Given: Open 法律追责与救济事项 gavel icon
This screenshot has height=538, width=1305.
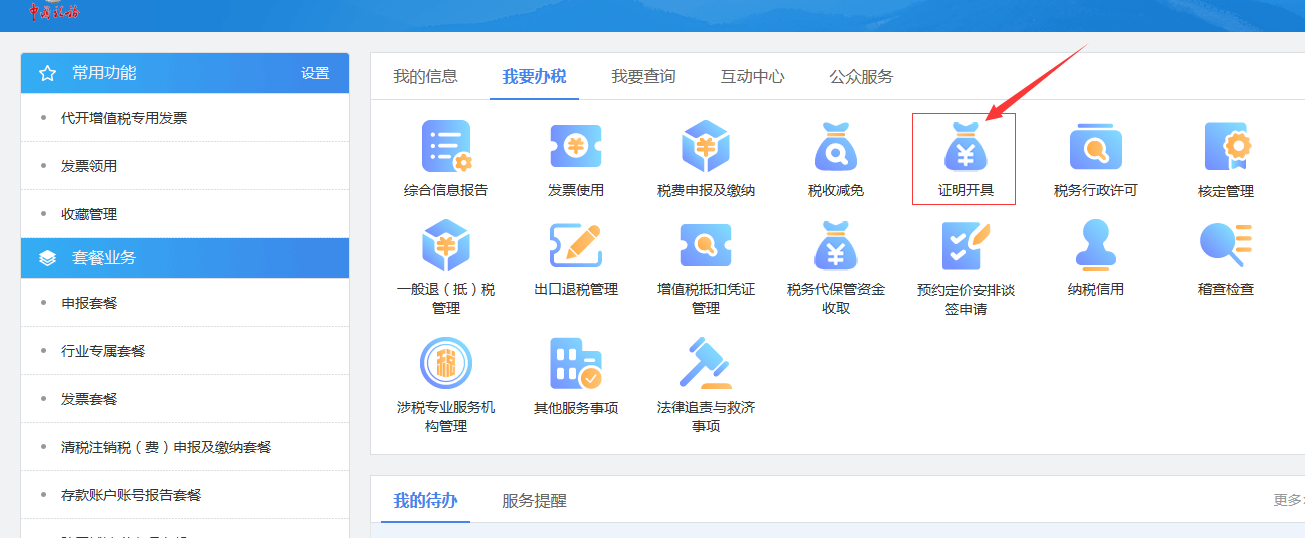Looking at the screenshot, I should coord(706,364).
